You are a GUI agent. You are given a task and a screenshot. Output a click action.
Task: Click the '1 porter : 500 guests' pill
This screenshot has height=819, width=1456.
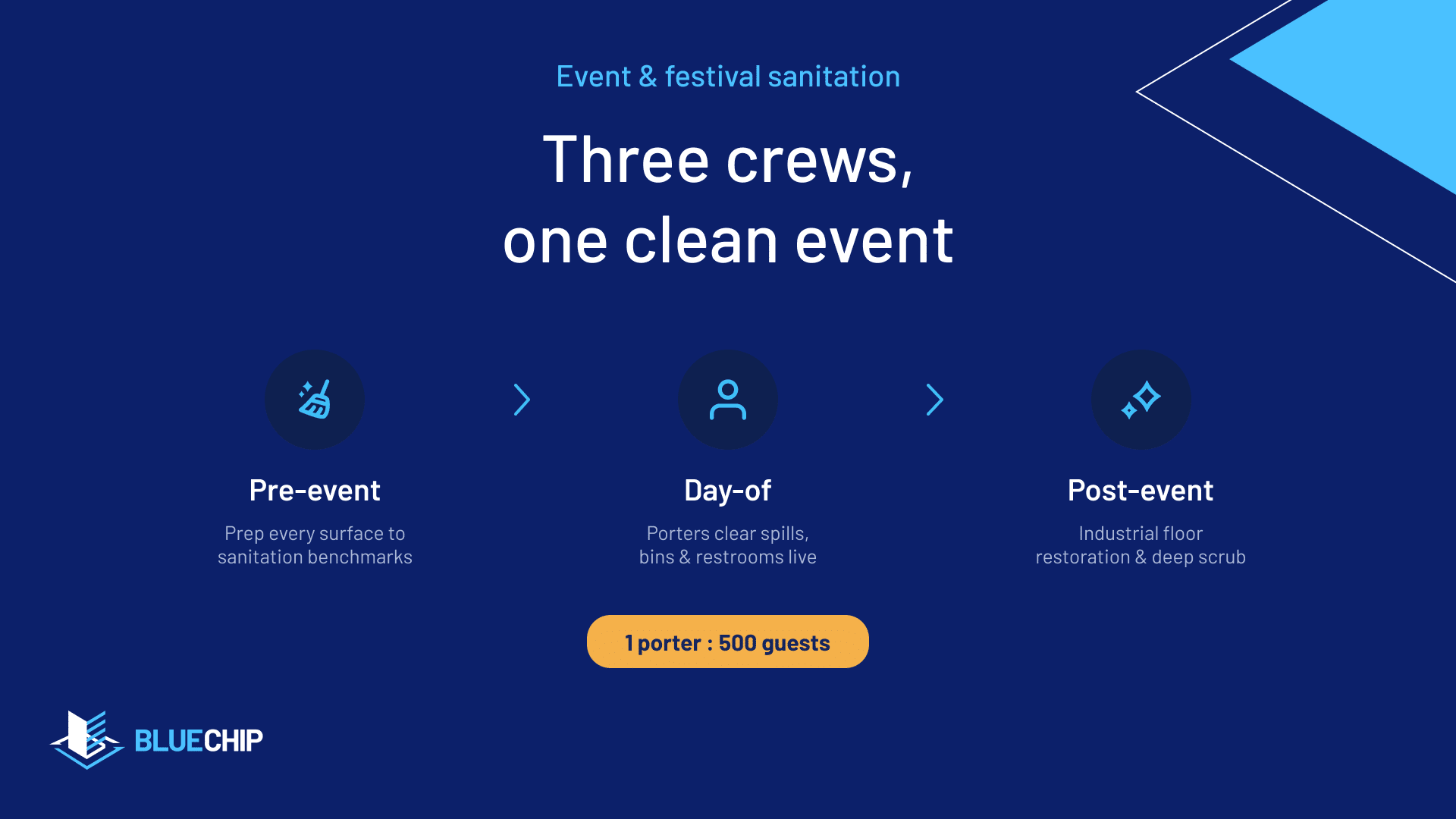[x=727, y=642]
